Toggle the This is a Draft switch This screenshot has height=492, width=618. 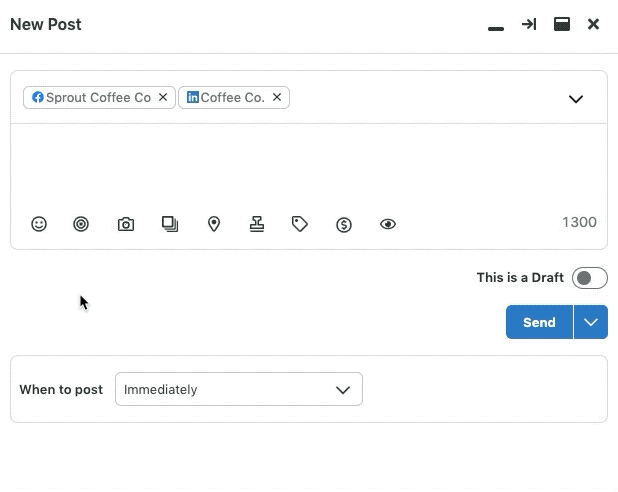point(590,278)
